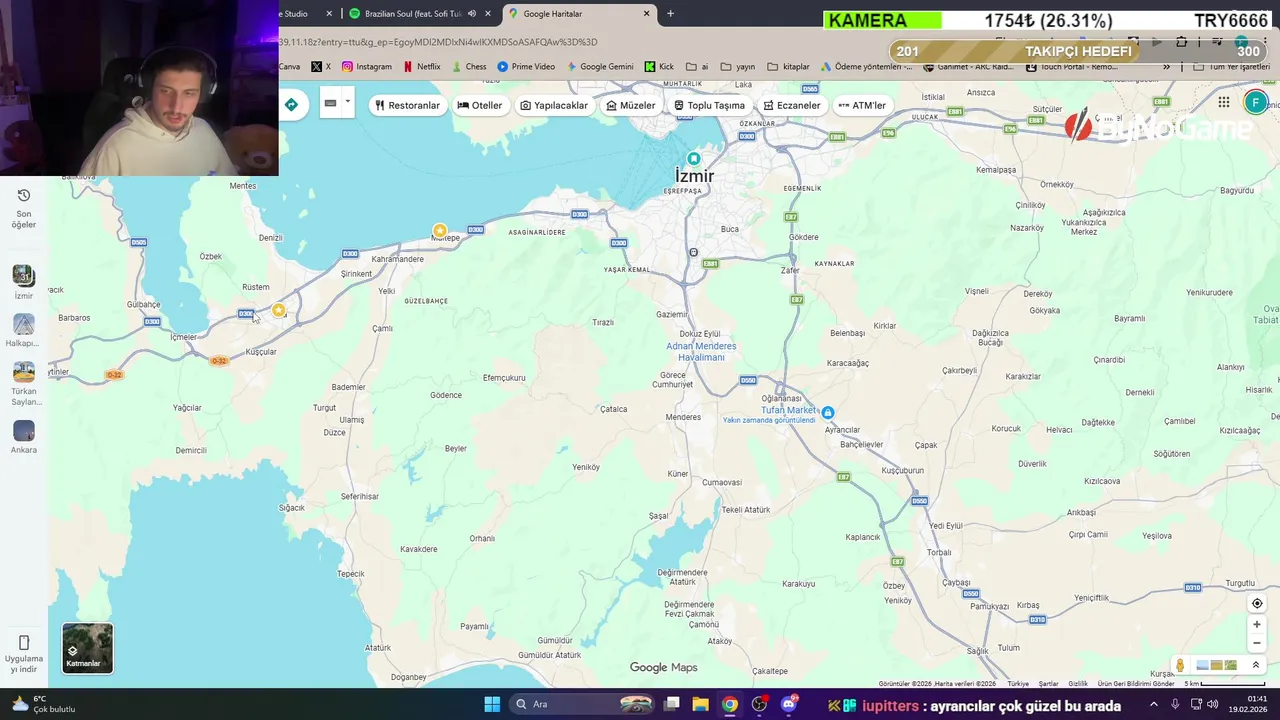Show hidden system tray icons
Viewport: 1280px width, 720px height.
click(1153, 704)
